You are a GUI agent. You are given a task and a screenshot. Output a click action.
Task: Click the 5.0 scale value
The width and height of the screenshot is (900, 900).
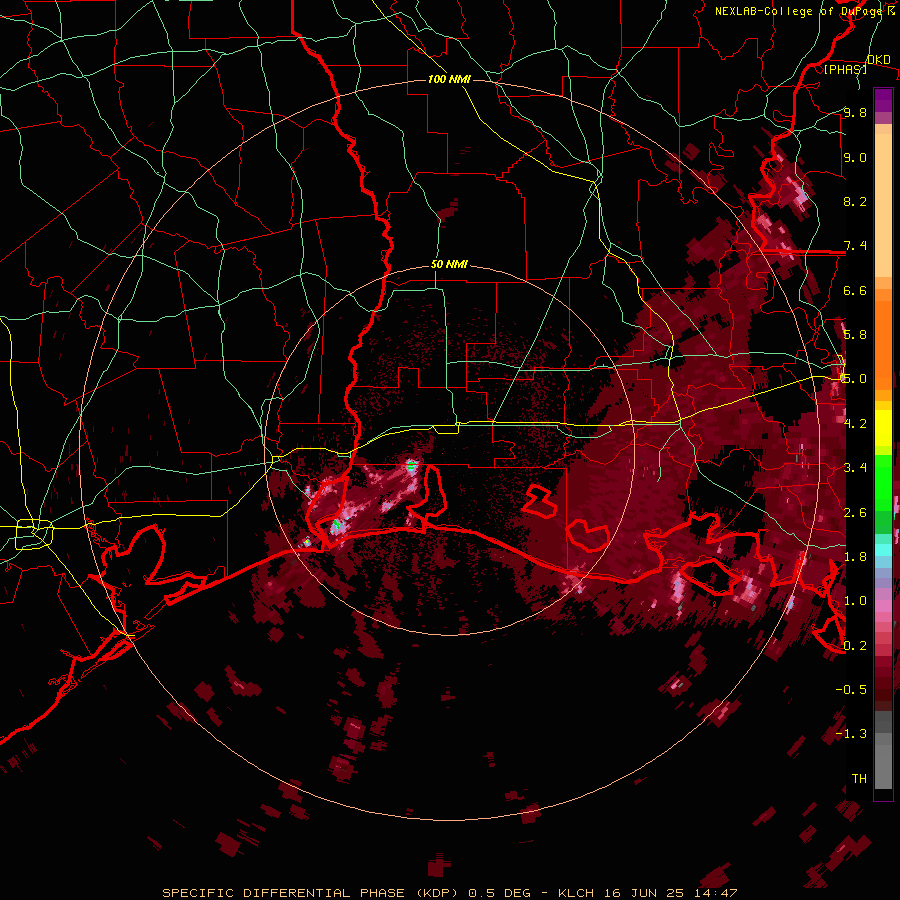tap(855, 379)
